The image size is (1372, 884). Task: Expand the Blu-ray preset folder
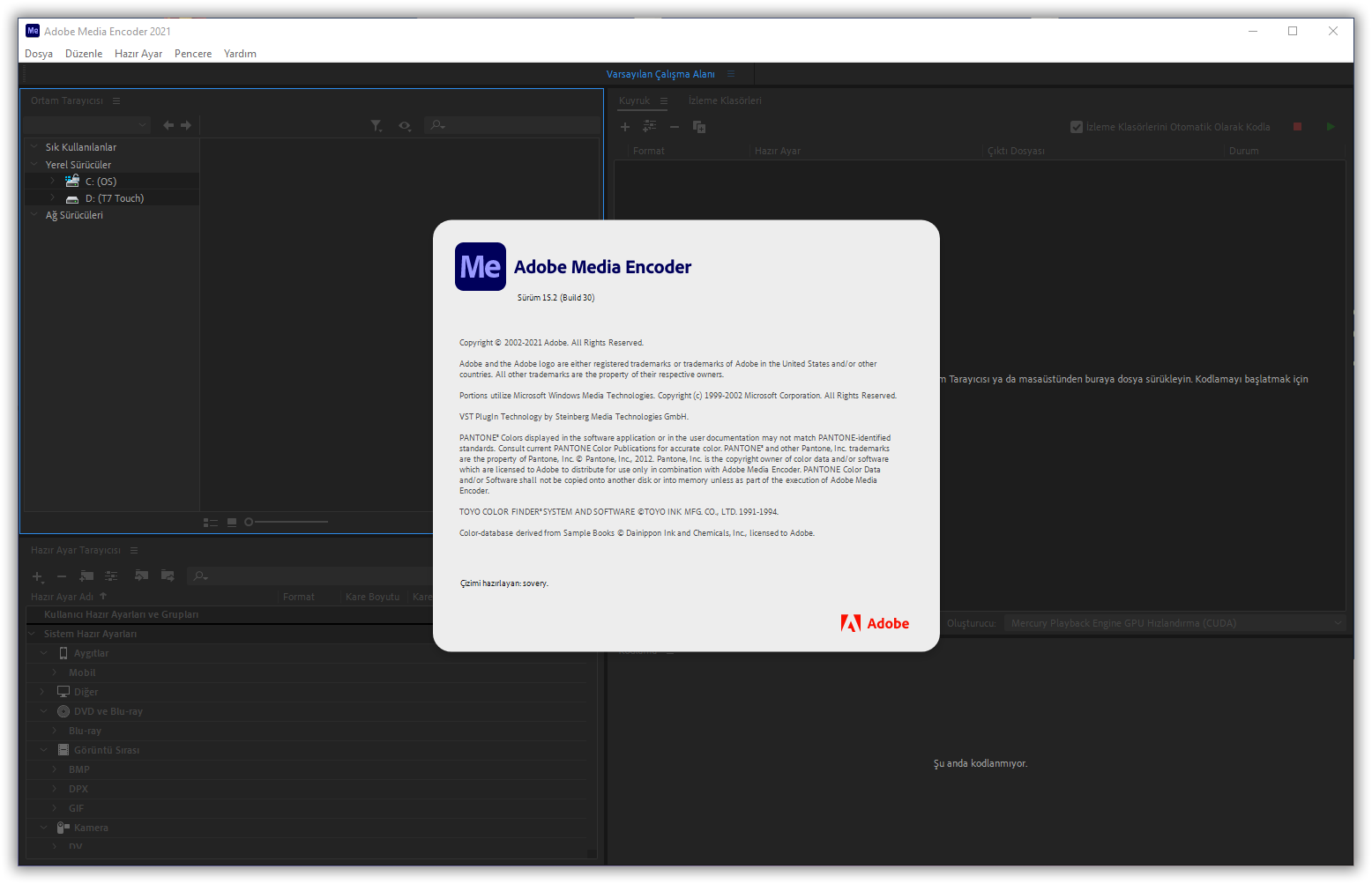[x=55, y=731]
